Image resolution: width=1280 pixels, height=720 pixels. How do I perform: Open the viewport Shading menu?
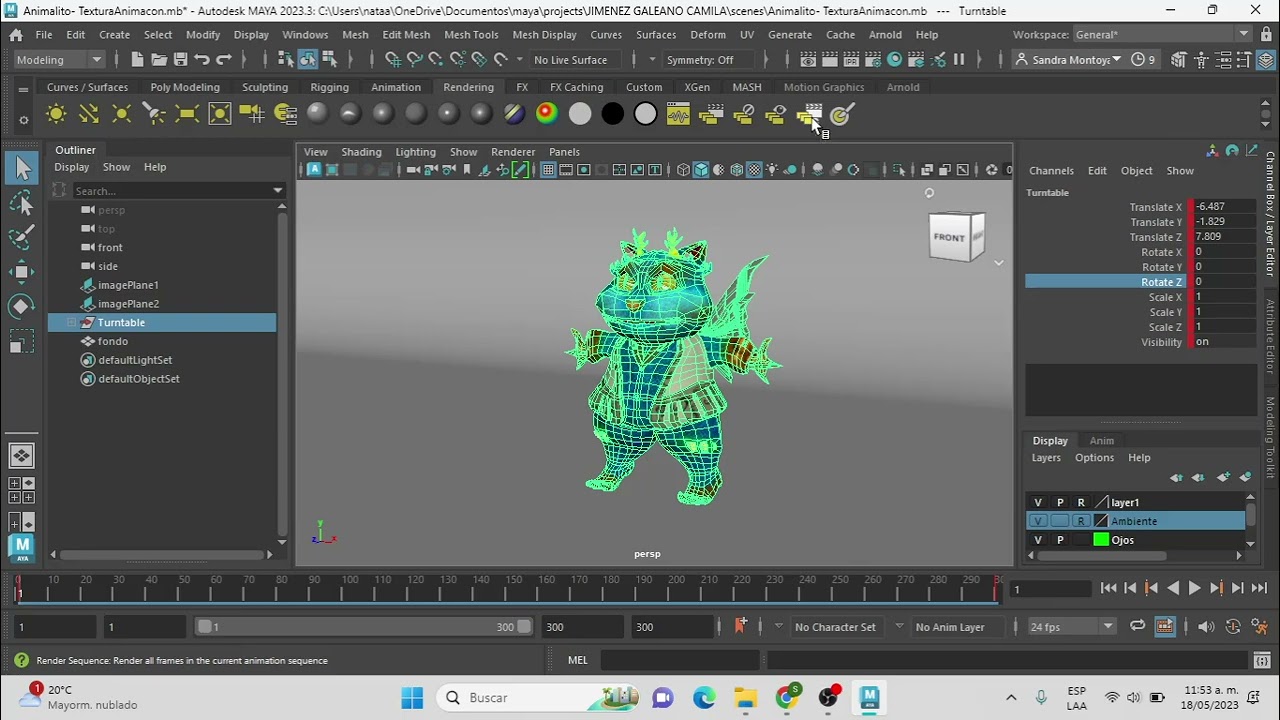361,152
